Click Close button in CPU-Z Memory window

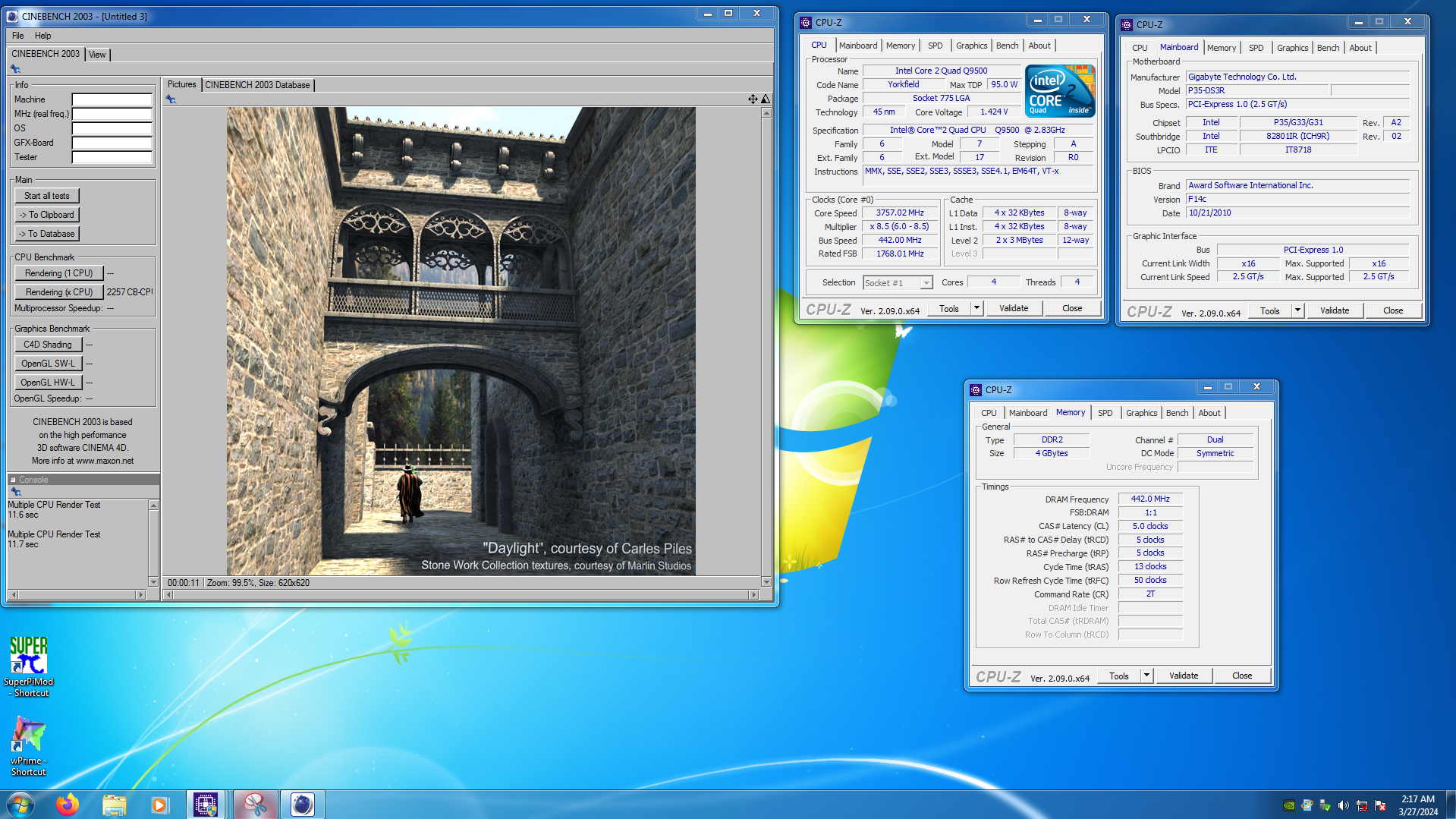point(1242,676)
